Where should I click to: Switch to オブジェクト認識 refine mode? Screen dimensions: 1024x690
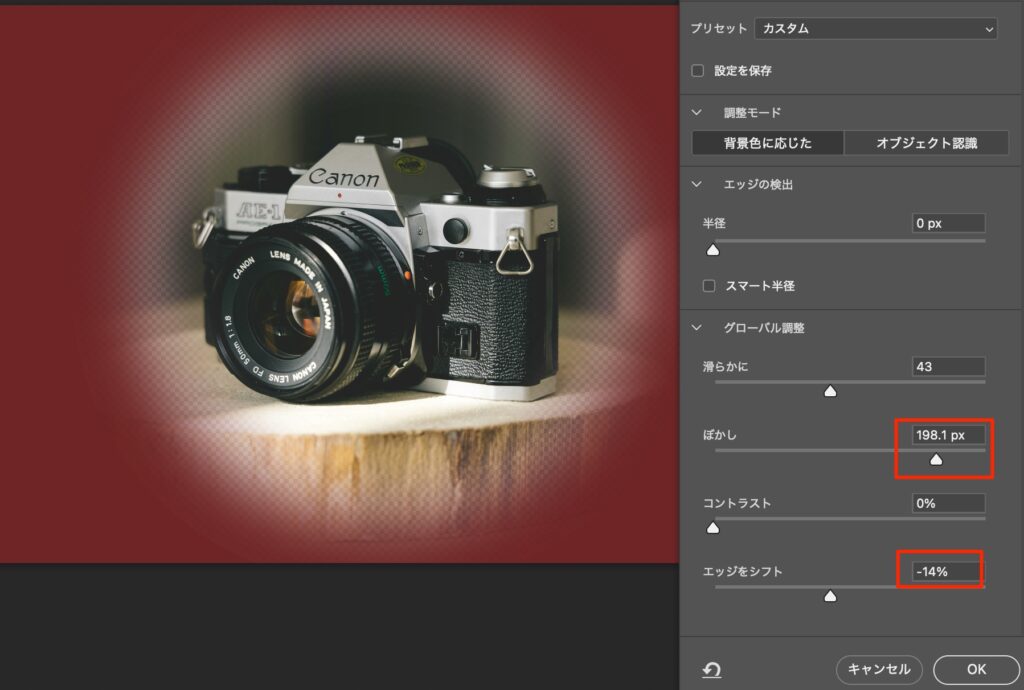coord(926,143)
